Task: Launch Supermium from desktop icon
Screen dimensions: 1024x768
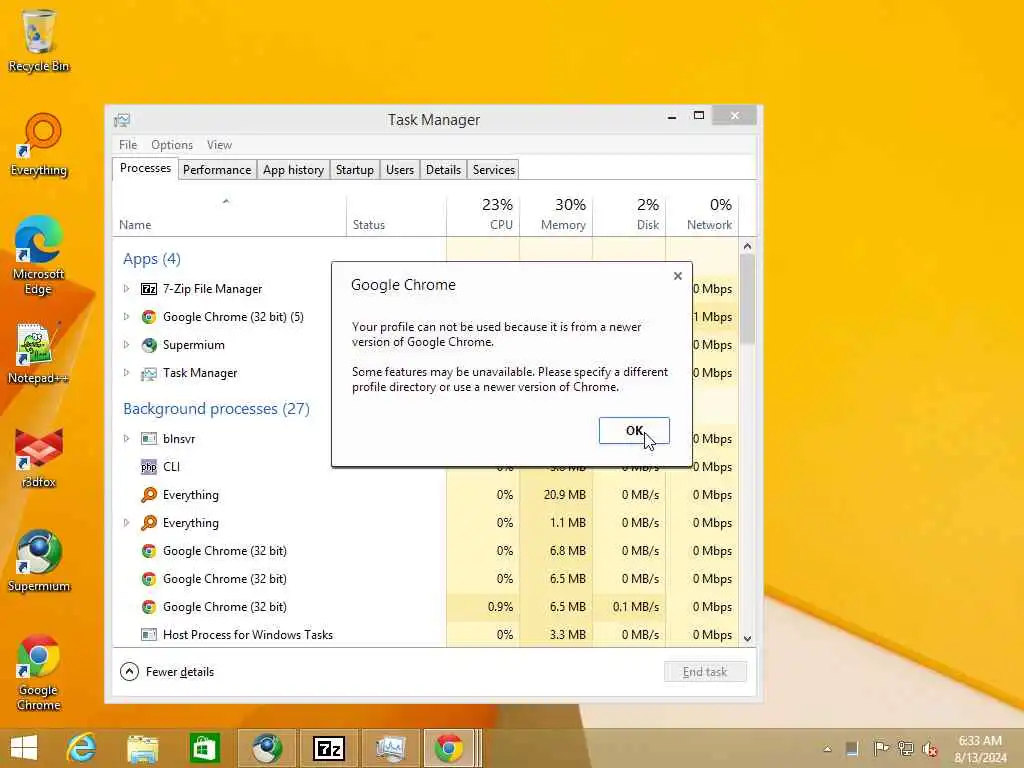Action: [x=39, y=560]
